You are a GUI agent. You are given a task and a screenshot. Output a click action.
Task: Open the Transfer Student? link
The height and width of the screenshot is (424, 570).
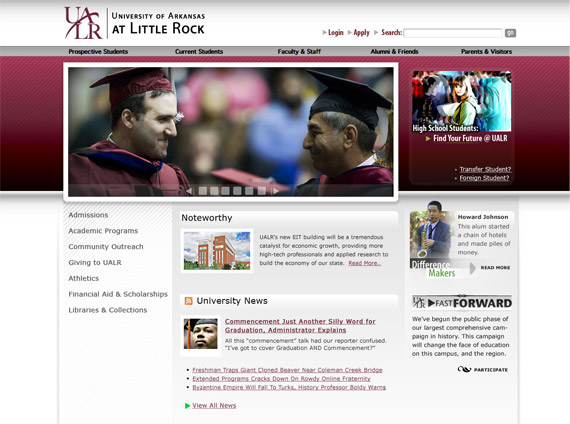coord(485,169)
